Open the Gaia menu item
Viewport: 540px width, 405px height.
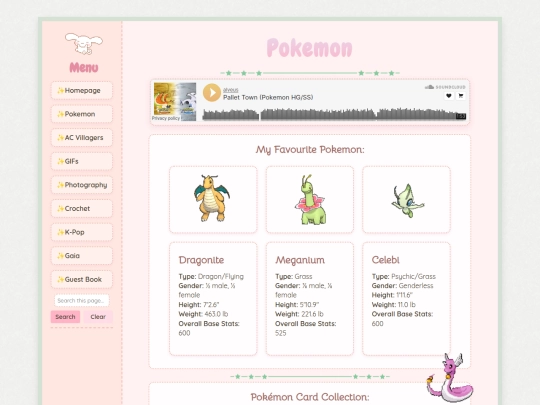click(x=82, y=256)
